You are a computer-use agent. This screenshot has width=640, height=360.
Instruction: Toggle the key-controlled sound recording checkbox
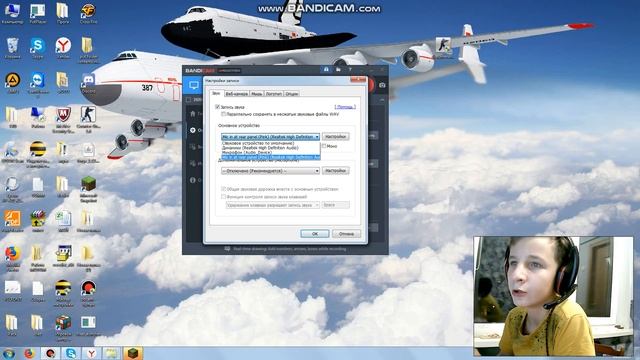tap(223, 197)
